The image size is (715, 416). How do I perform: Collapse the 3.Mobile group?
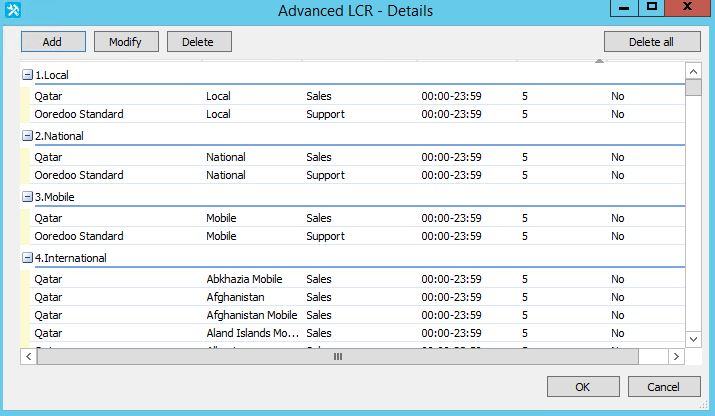pyautogui.click(x=27, y=197)
